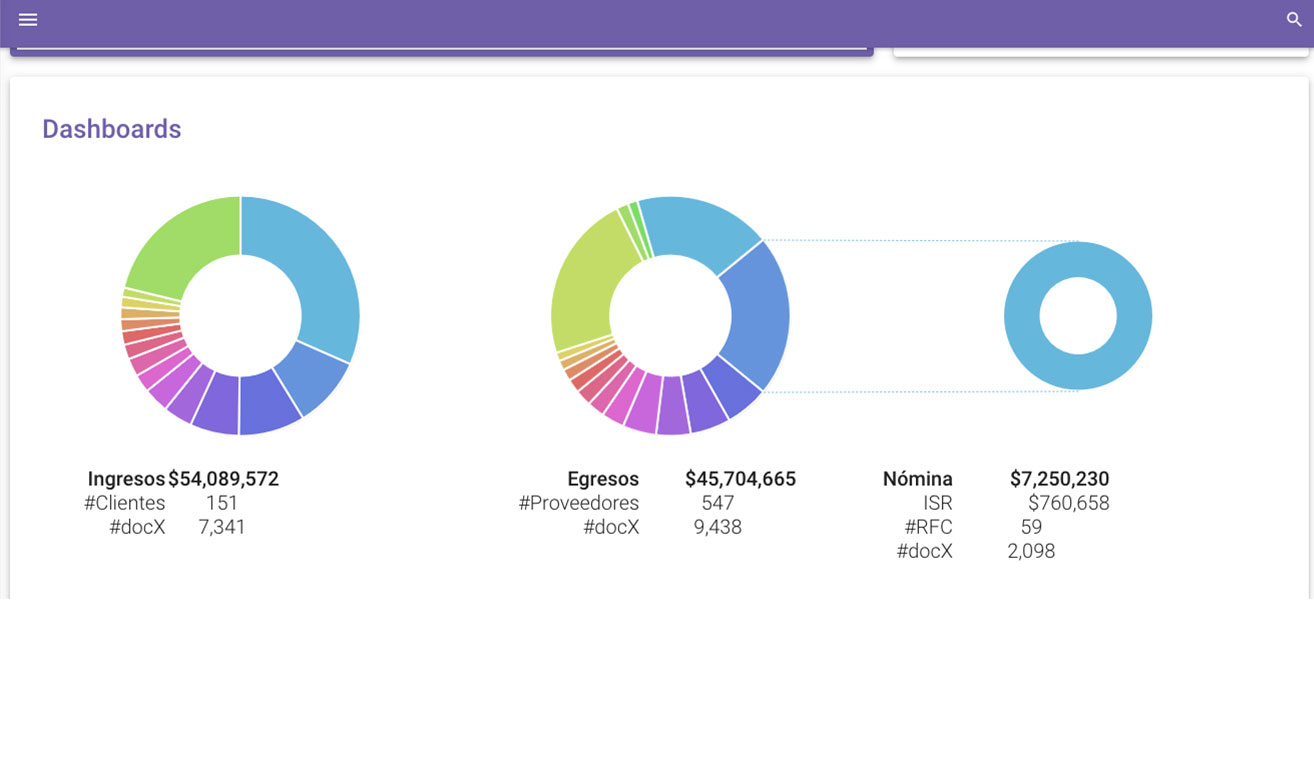Click the 7,341 docX value
This screenshot has width=1314, height=783.
[x=222, y=527]
